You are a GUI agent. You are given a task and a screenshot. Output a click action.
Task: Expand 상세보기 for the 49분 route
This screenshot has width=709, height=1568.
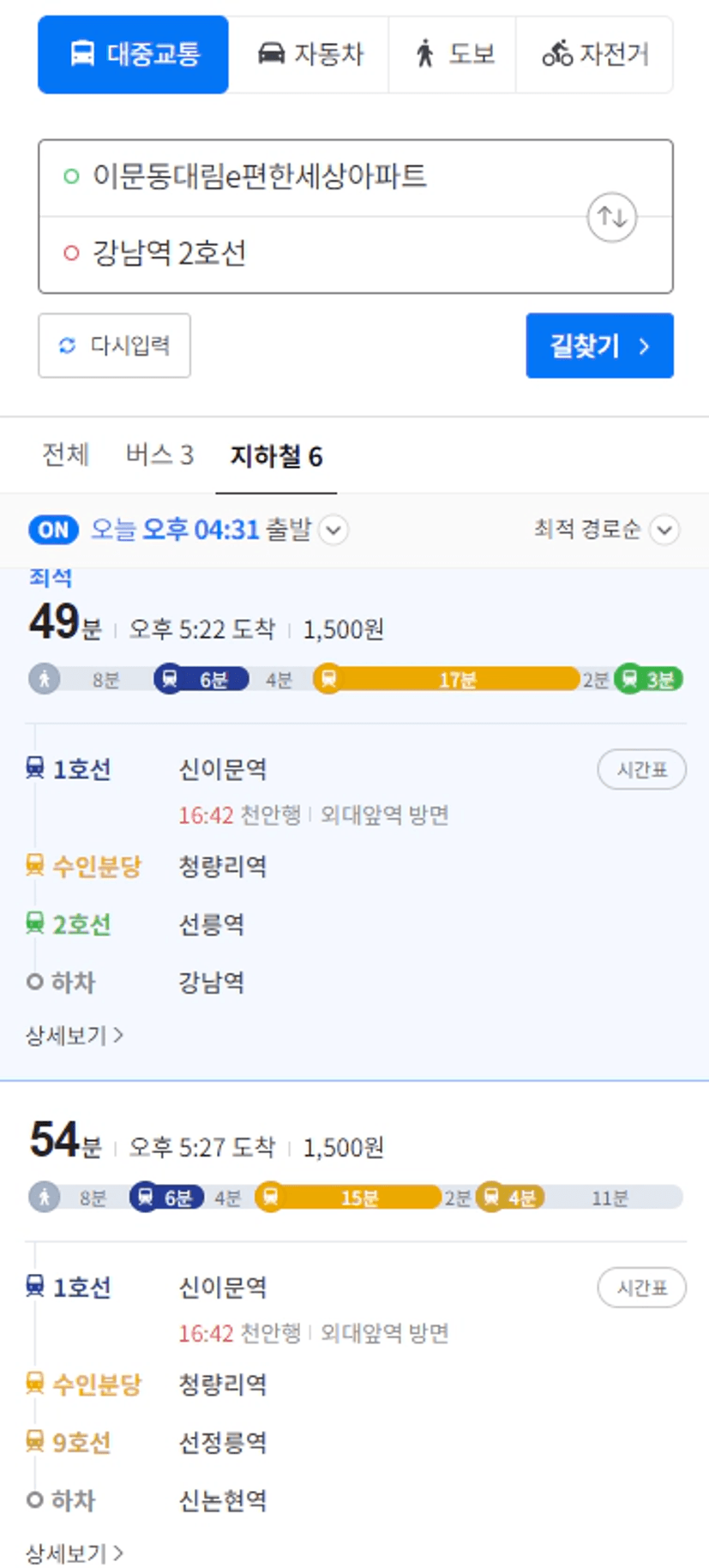coord(75,1036)
